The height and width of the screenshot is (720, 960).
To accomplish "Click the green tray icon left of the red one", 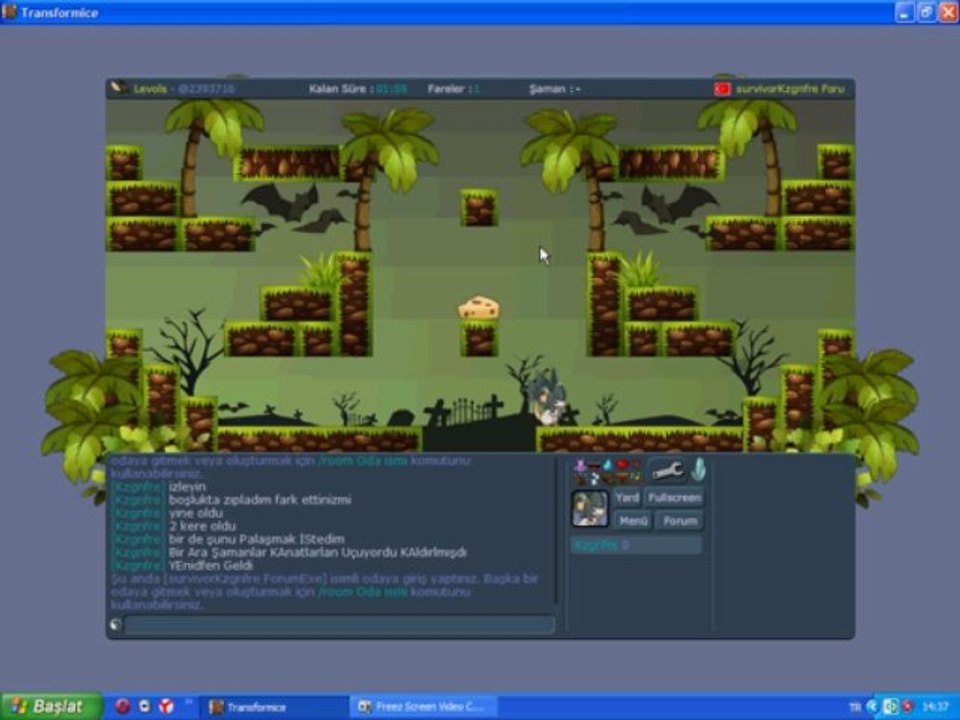I will click(x=891, y=707).
